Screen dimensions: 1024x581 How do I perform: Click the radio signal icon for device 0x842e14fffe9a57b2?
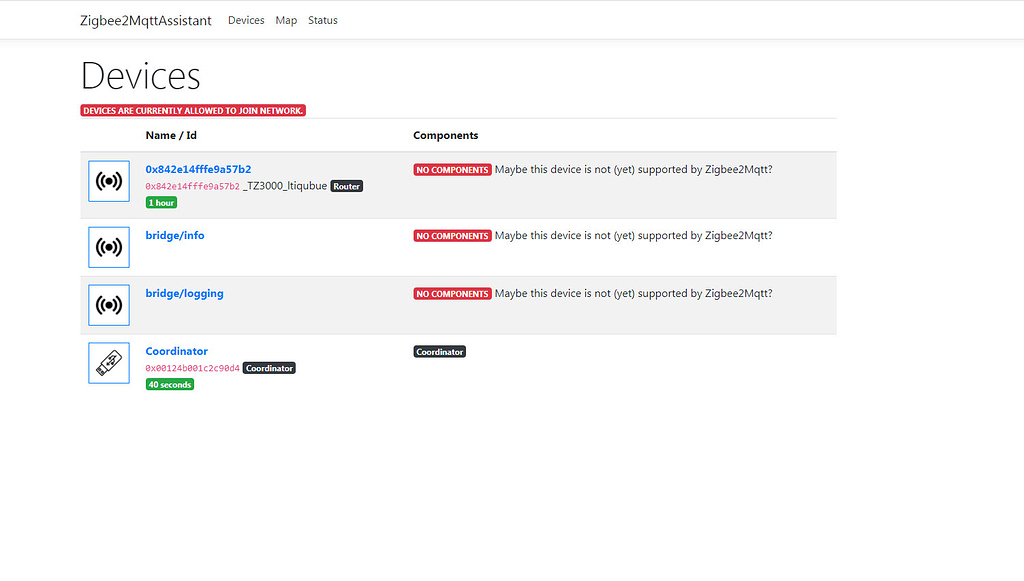[109, 181]
